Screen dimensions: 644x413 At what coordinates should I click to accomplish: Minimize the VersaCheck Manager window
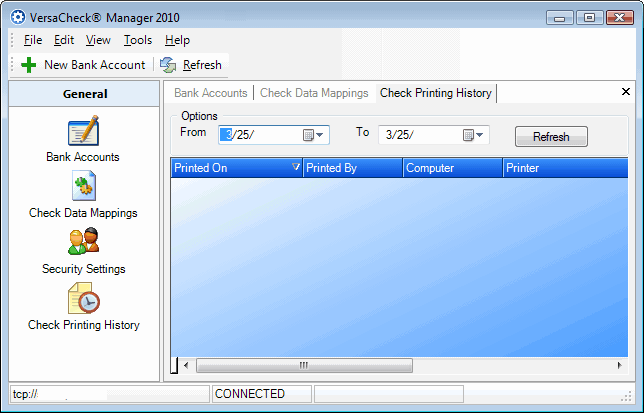tap(559, 18)
